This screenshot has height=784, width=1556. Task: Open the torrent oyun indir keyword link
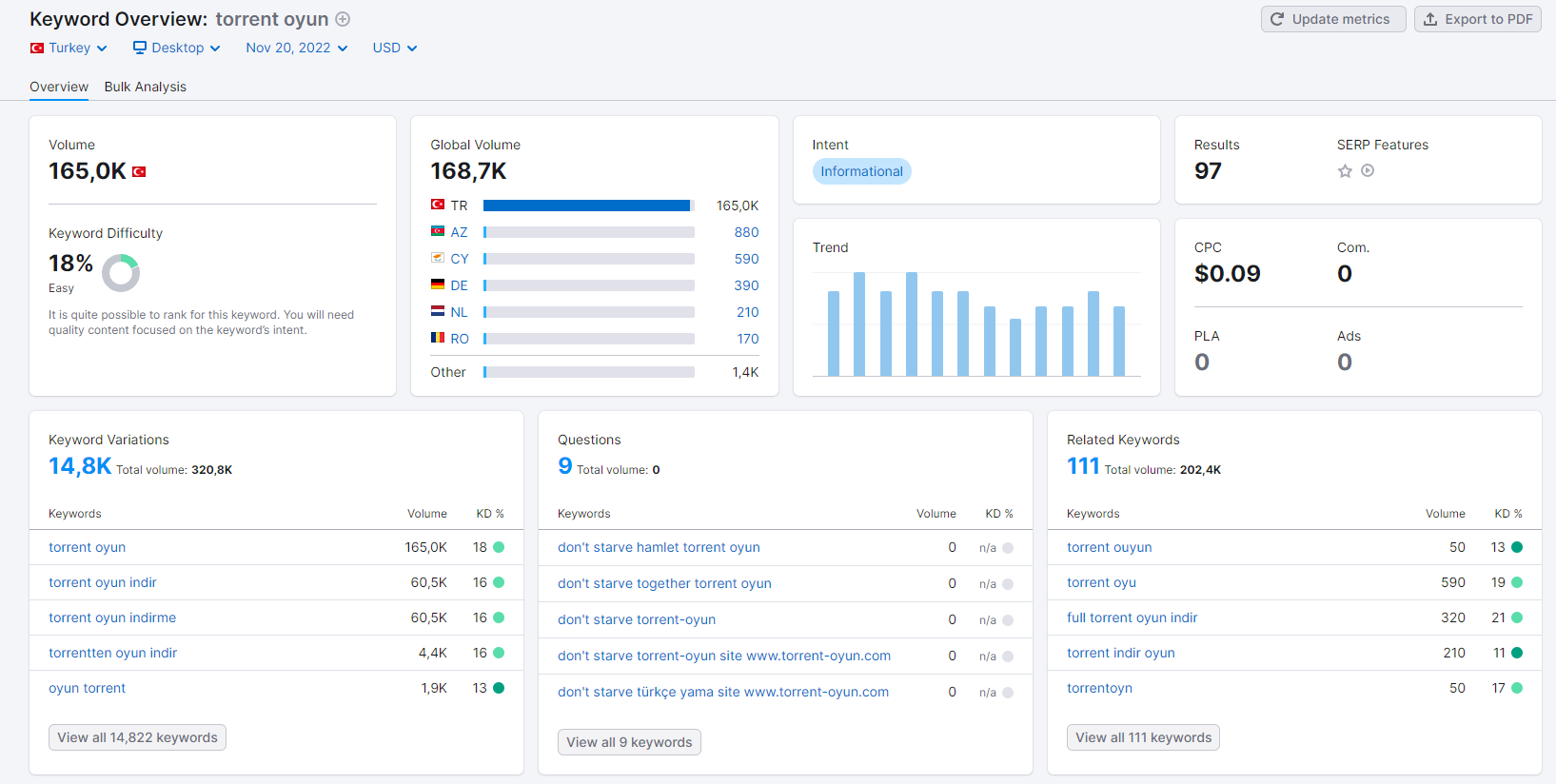click(x=103, y=582)
